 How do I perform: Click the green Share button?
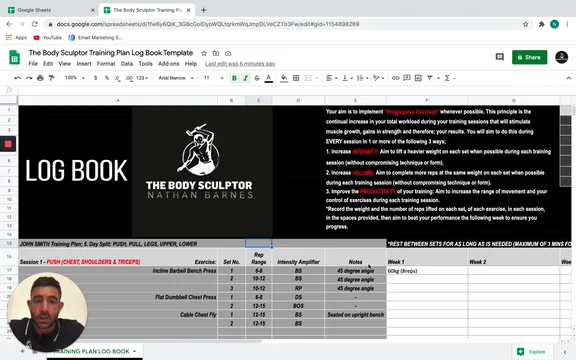tap(529, 57)
